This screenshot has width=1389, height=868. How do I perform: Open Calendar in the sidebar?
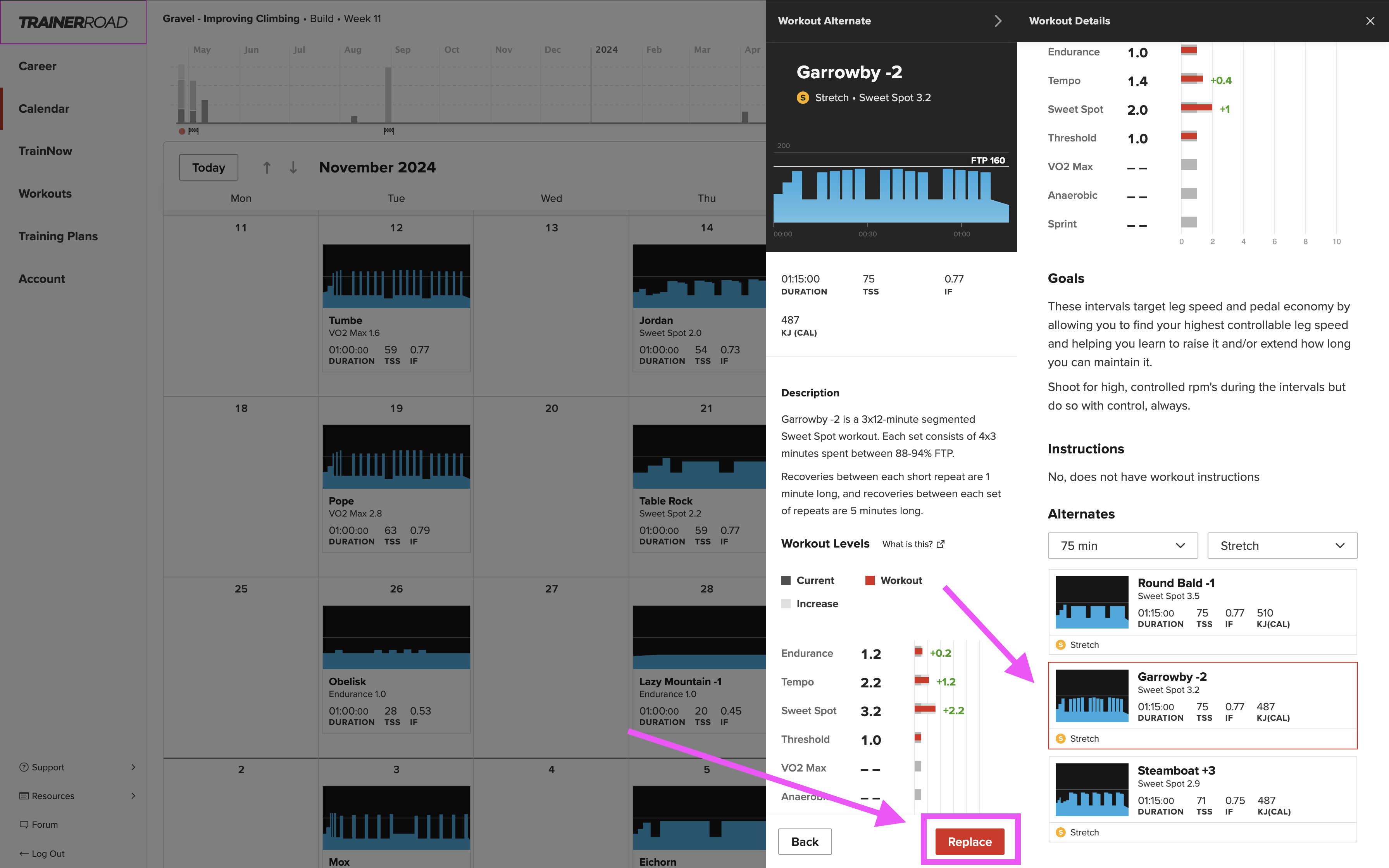click(x=44, y=108)
